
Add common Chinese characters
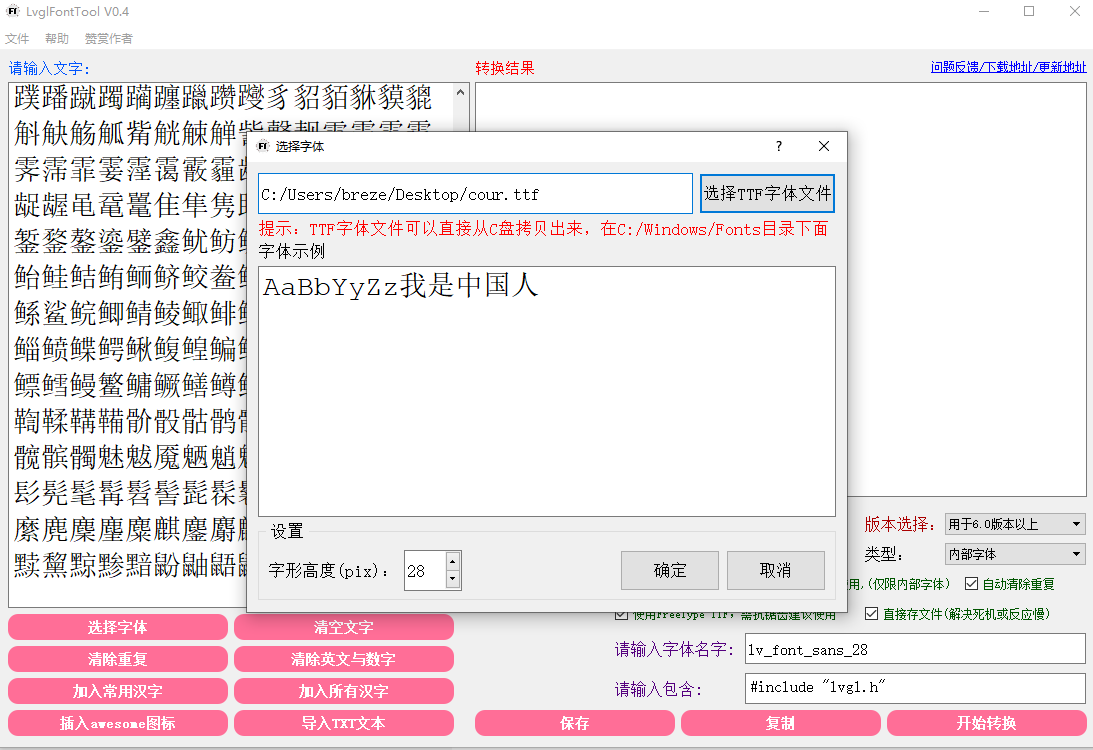tap(117, 690)
